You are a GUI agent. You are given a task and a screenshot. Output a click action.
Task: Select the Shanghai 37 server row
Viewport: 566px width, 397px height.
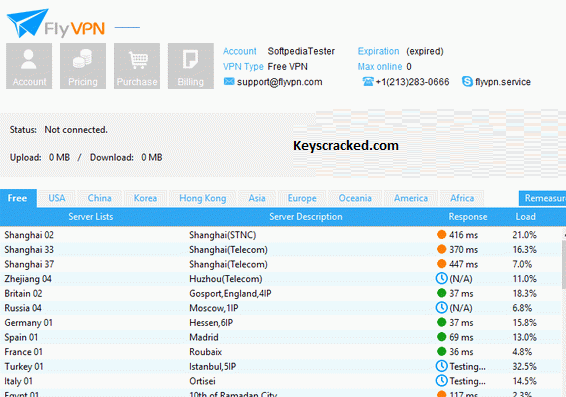[x=281, y=264]
